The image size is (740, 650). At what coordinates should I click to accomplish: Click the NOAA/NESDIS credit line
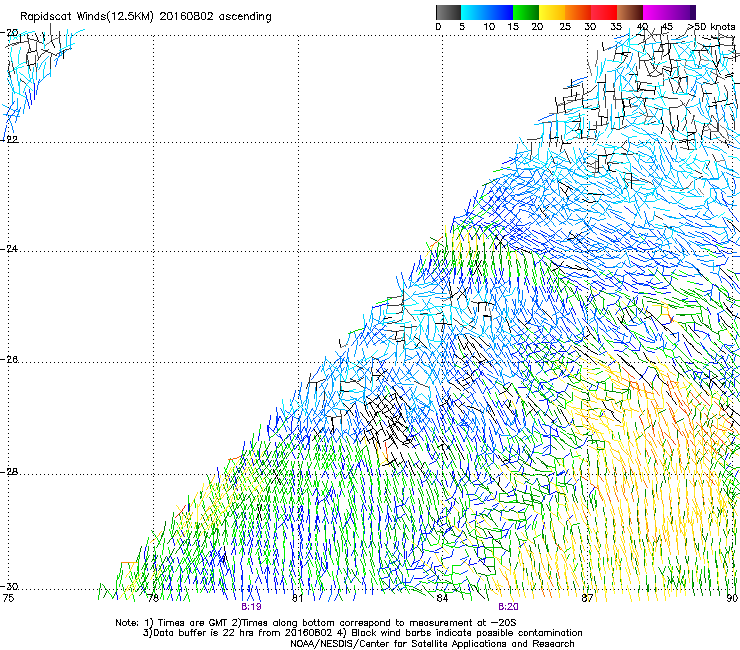coord(432,643)
